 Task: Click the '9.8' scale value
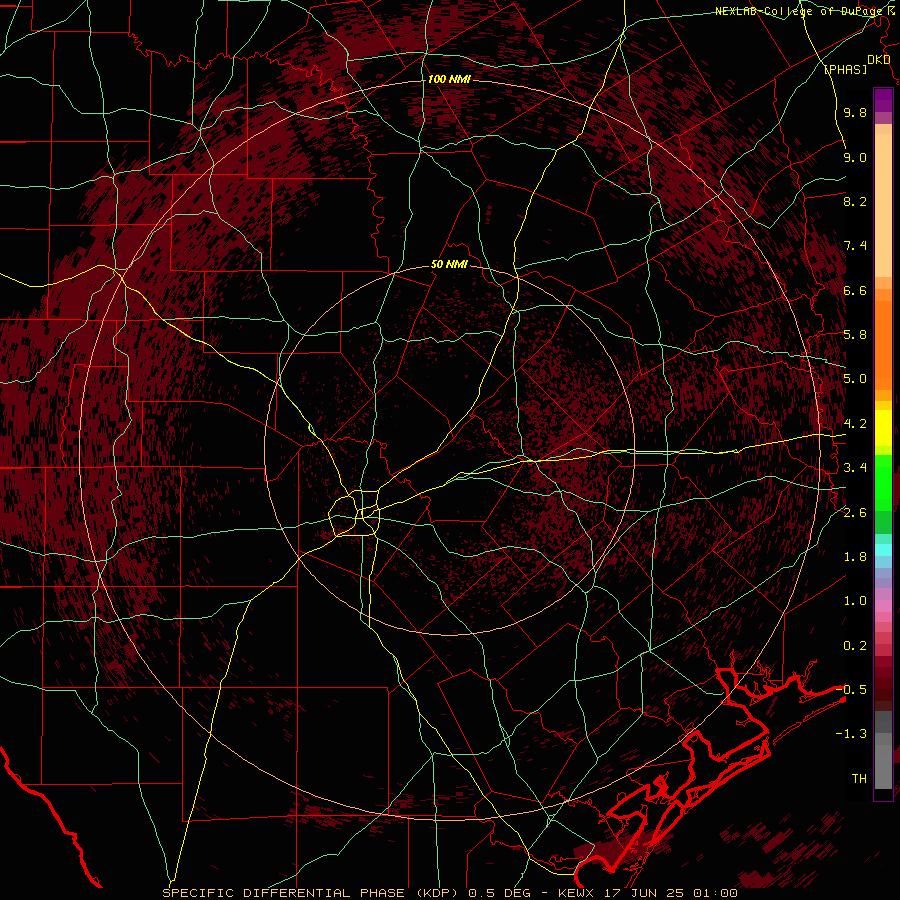pos(855,113)
